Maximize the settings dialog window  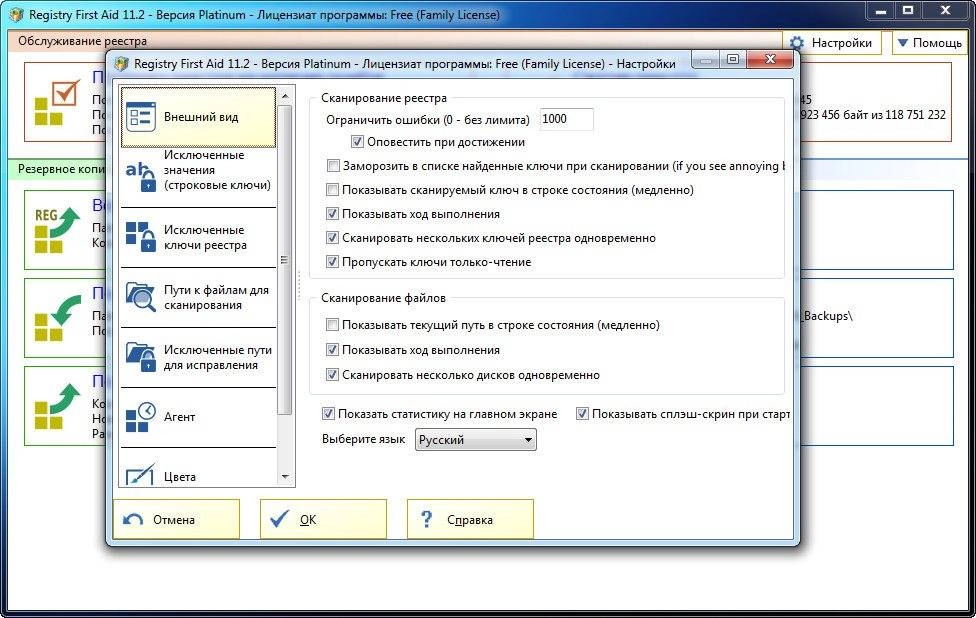tap(733, 59)
